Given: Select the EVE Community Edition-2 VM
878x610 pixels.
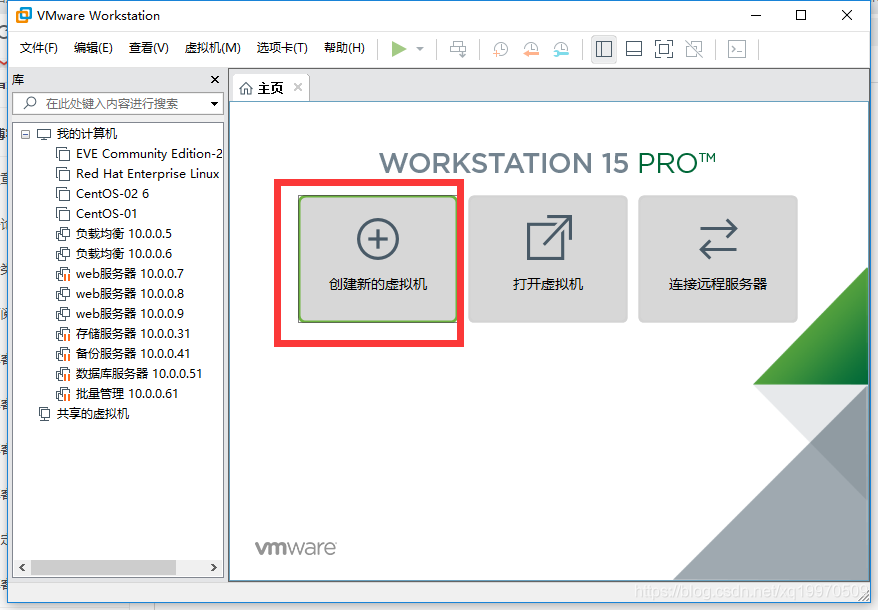Looking at the screenshot, I should [149, 153].
